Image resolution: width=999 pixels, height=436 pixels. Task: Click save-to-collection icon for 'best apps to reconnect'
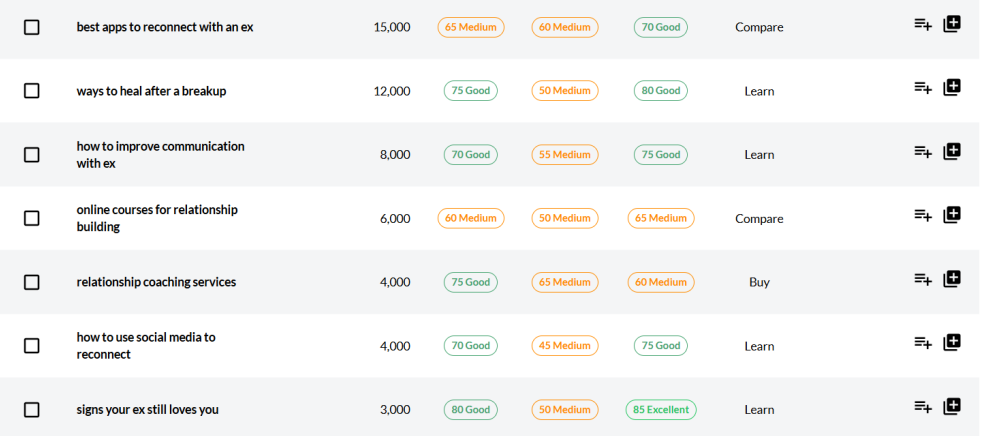(952, 24)
